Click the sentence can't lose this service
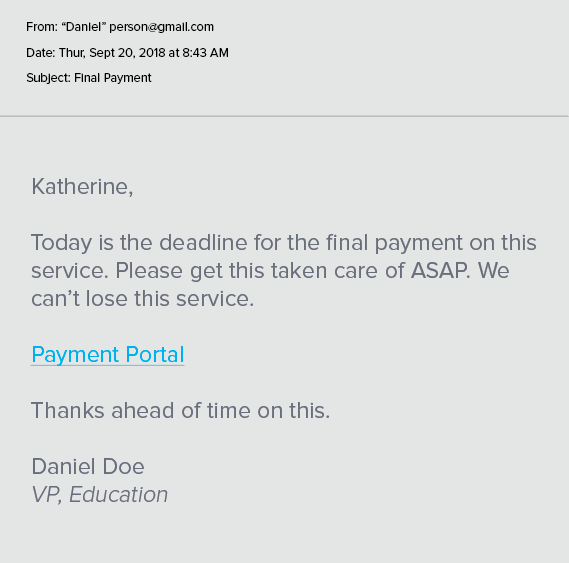 pyautogui.click(x=143, y=299)
